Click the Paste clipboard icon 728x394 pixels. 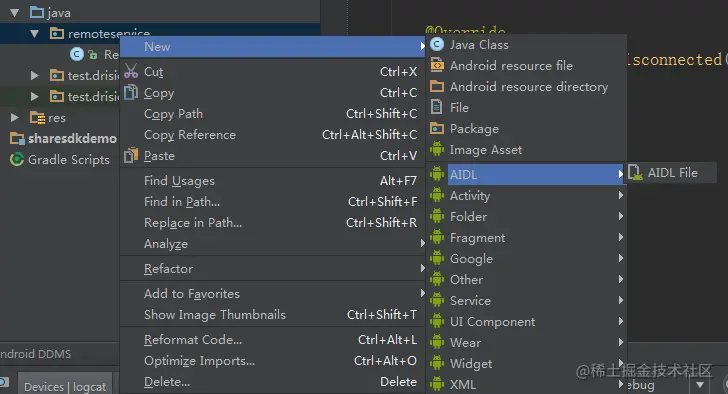click(x=131, y=155)
